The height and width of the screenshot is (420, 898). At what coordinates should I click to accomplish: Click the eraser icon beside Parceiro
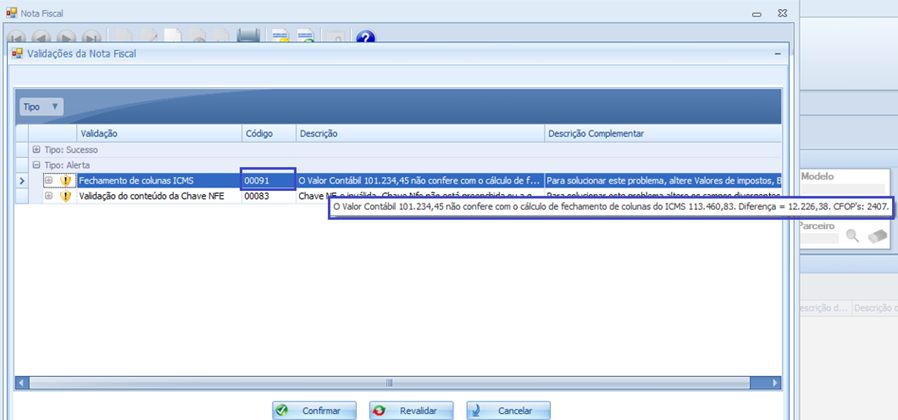pos(878,236)
